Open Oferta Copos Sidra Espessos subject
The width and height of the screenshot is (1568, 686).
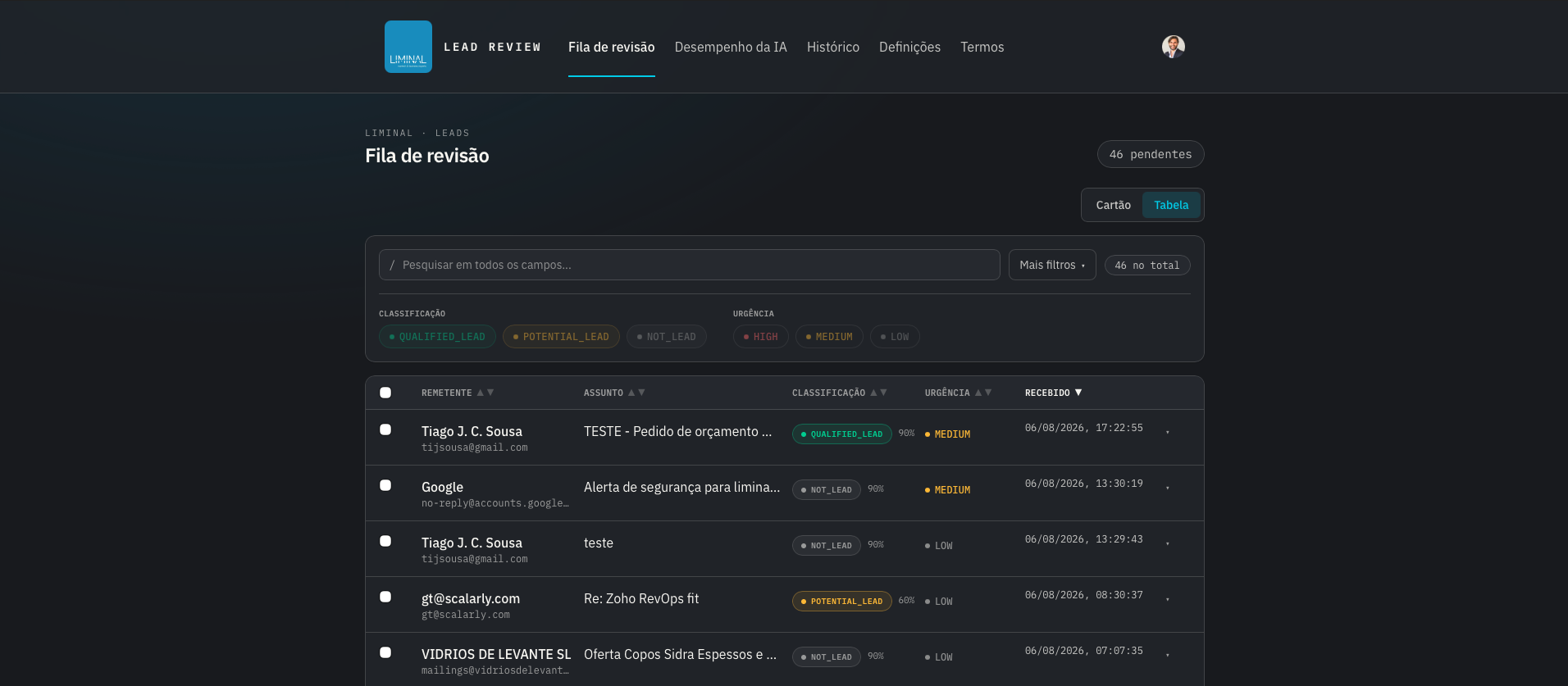click(681, 654)
